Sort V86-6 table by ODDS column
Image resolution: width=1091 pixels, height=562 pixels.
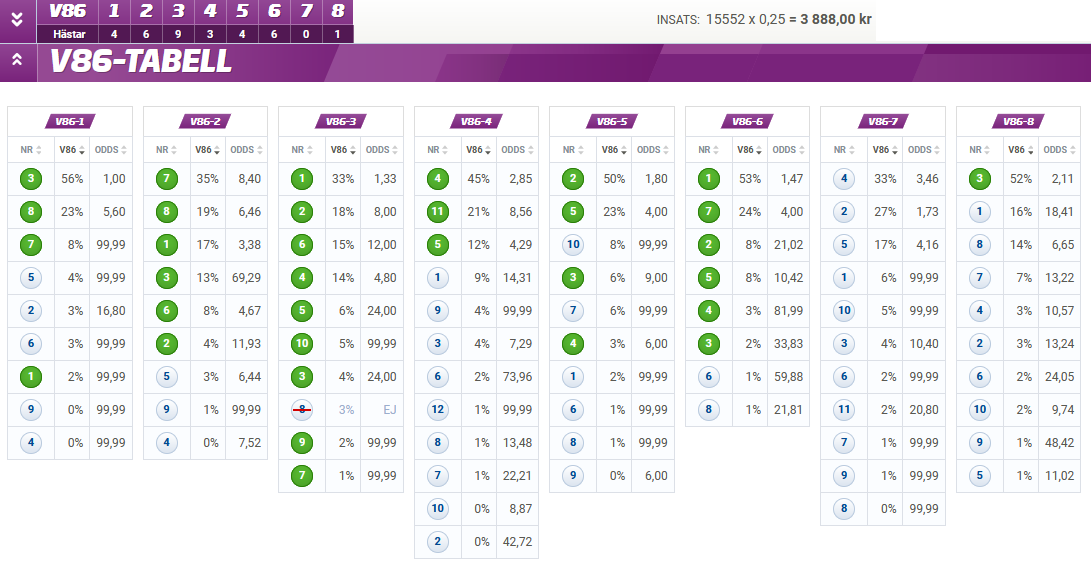click(x=788, y=150)
